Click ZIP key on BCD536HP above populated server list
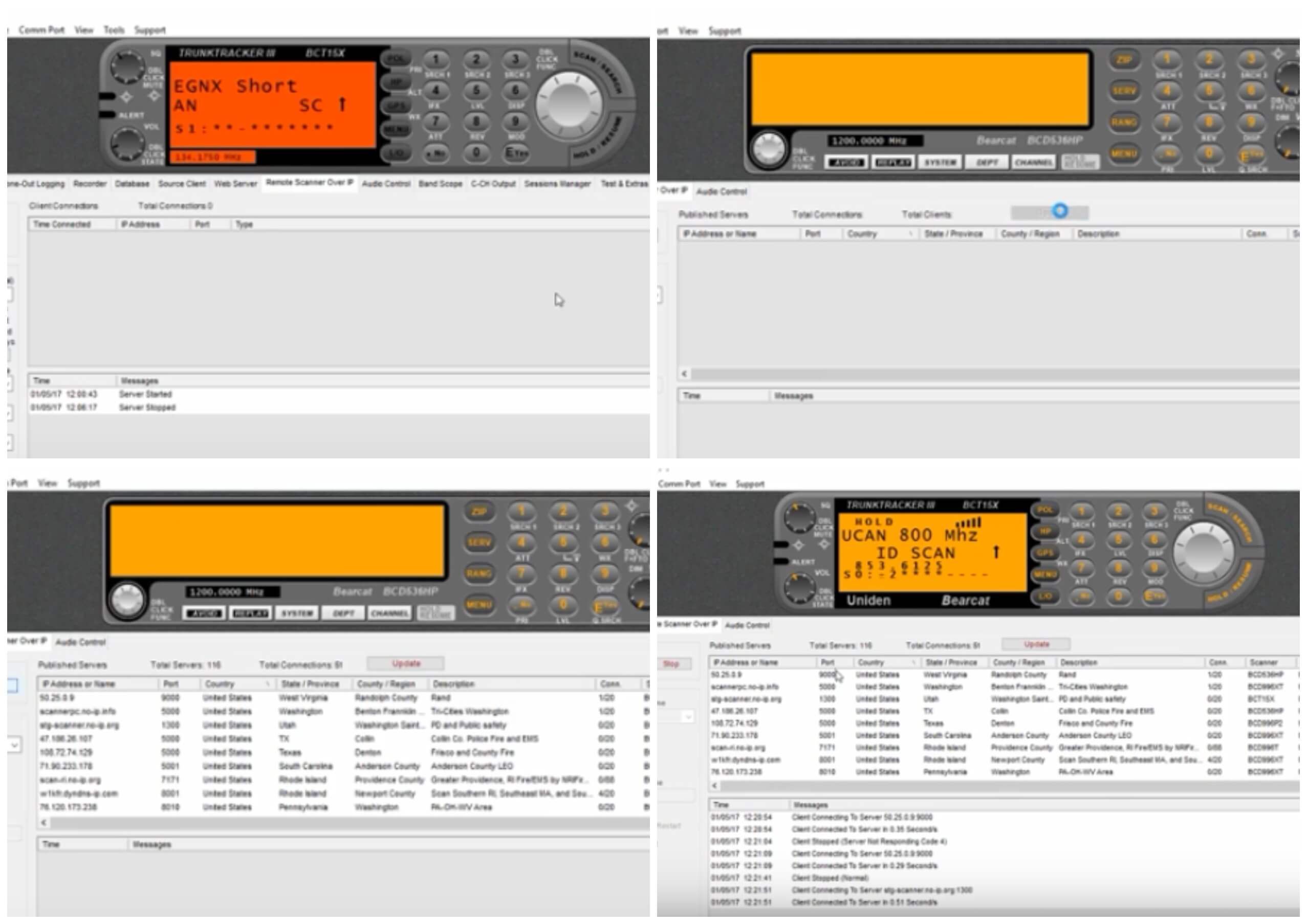This screenshot has width=1307, height=924. point(479,512)
